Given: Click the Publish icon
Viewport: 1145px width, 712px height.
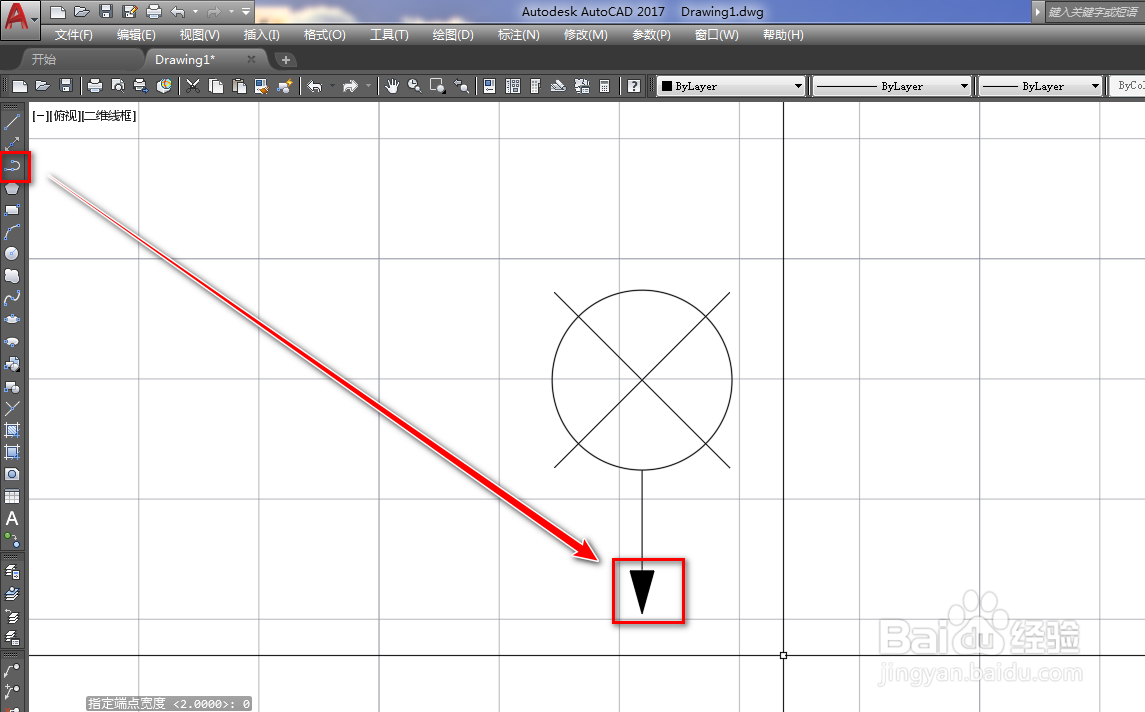Looking at the screenshot, I should 141,86.
